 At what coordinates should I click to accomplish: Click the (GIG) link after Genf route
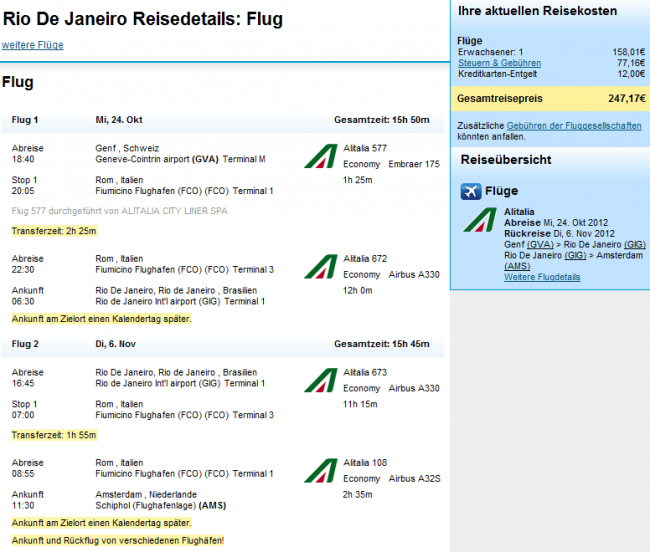(635, 244)
